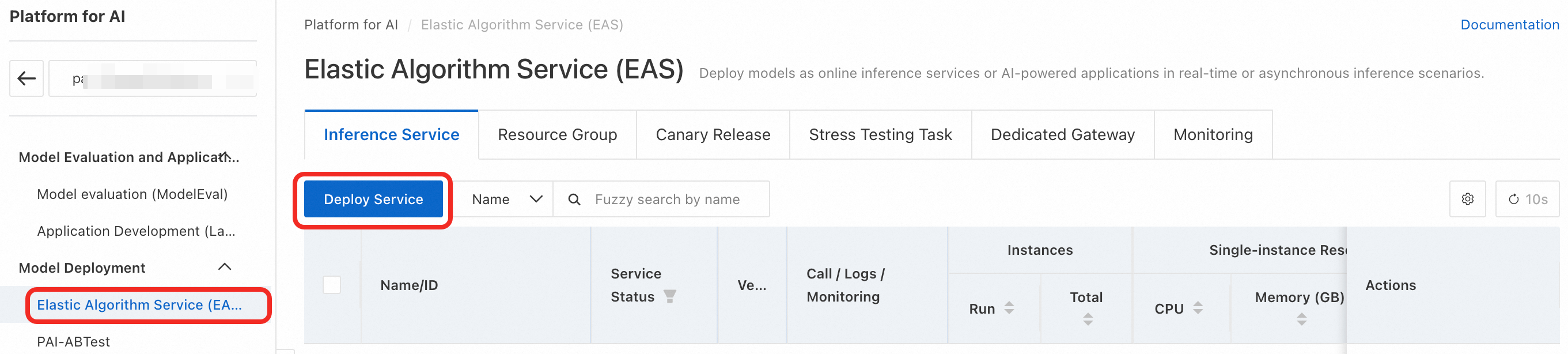Open table settings gear icon
Image resolution: width=1568 pixels, height=354 pixels.
(1467, 199)
